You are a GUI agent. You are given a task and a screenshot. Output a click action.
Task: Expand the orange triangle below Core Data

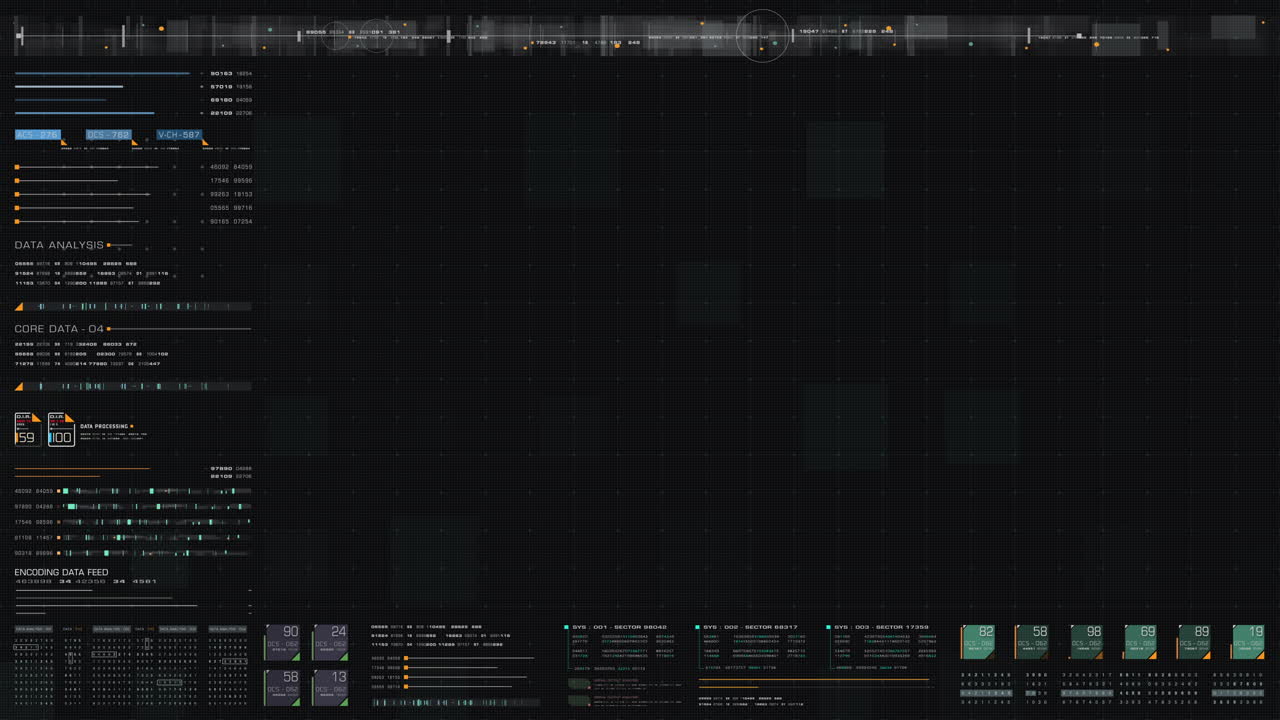pyautogui.click(x=19, y=386)
